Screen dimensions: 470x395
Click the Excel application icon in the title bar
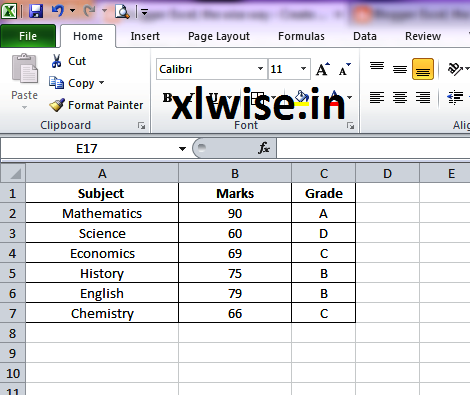click(x=9, y=11)
